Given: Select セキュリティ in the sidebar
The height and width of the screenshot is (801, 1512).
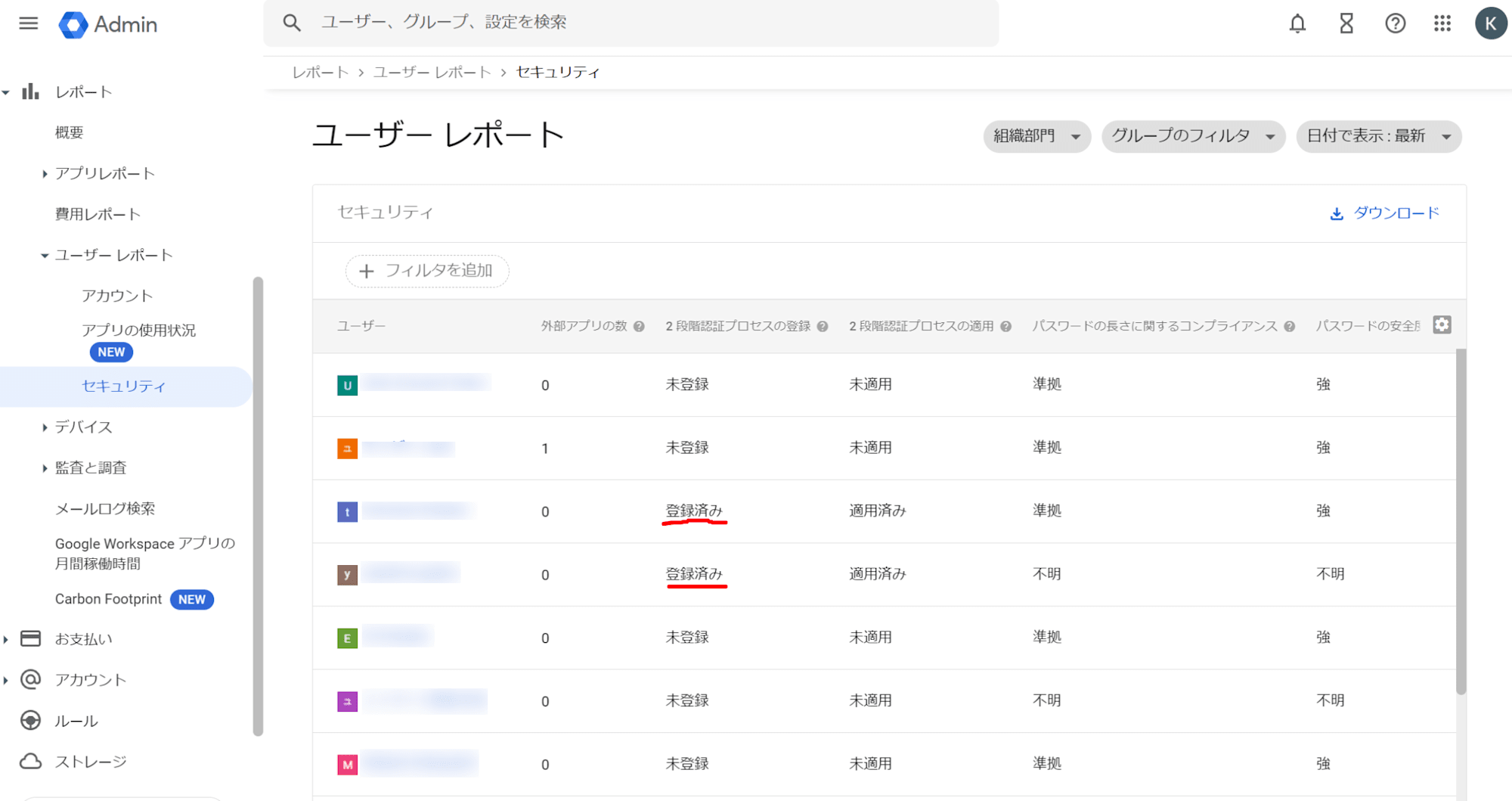Looking at the screenshot, I should pos(123,386).
